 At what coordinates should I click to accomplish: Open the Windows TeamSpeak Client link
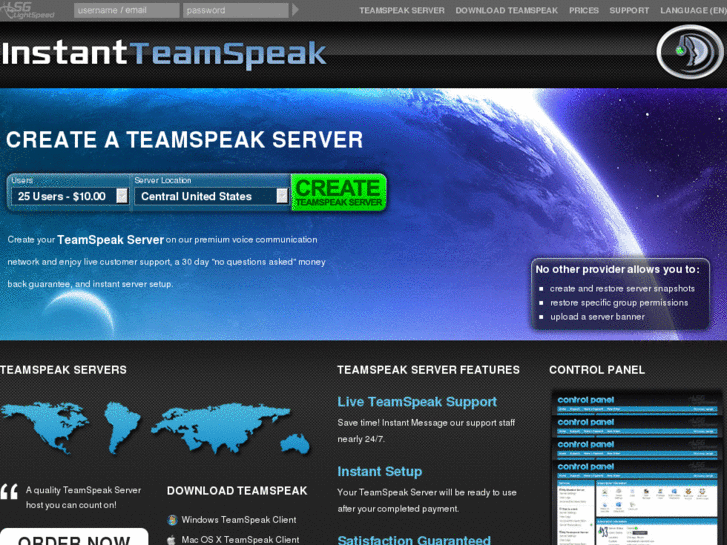pyautogui.click(x=239, y=520)
